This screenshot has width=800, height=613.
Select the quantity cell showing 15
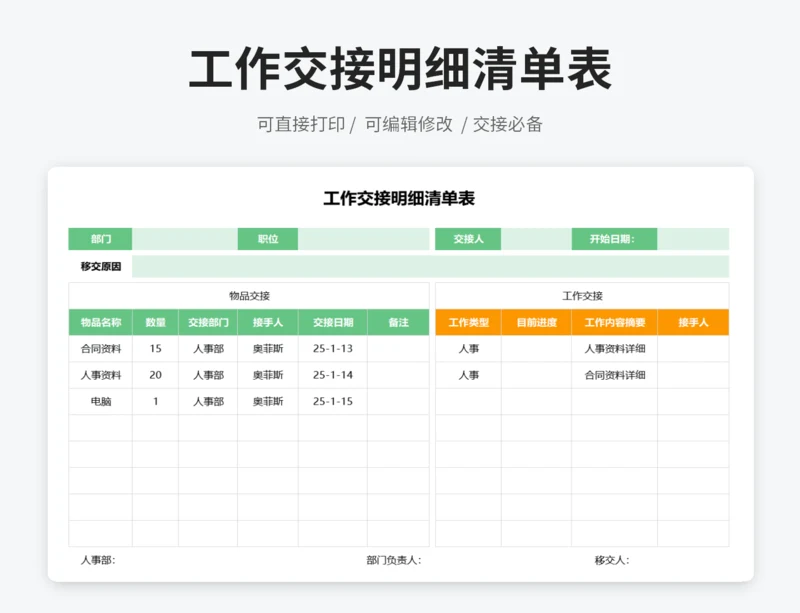(155, 349)
